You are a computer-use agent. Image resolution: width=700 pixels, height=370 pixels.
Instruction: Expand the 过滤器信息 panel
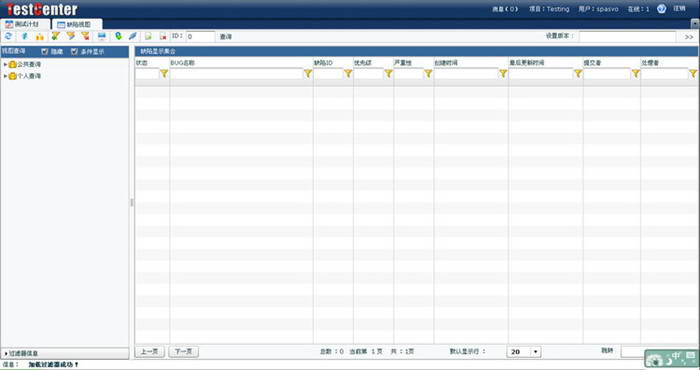(65, 353)
